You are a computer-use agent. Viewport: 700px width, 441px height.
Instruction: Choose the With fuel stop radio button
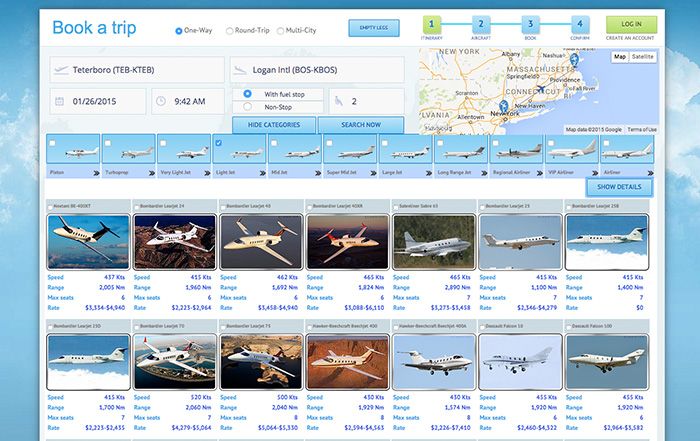coord(247,94)
